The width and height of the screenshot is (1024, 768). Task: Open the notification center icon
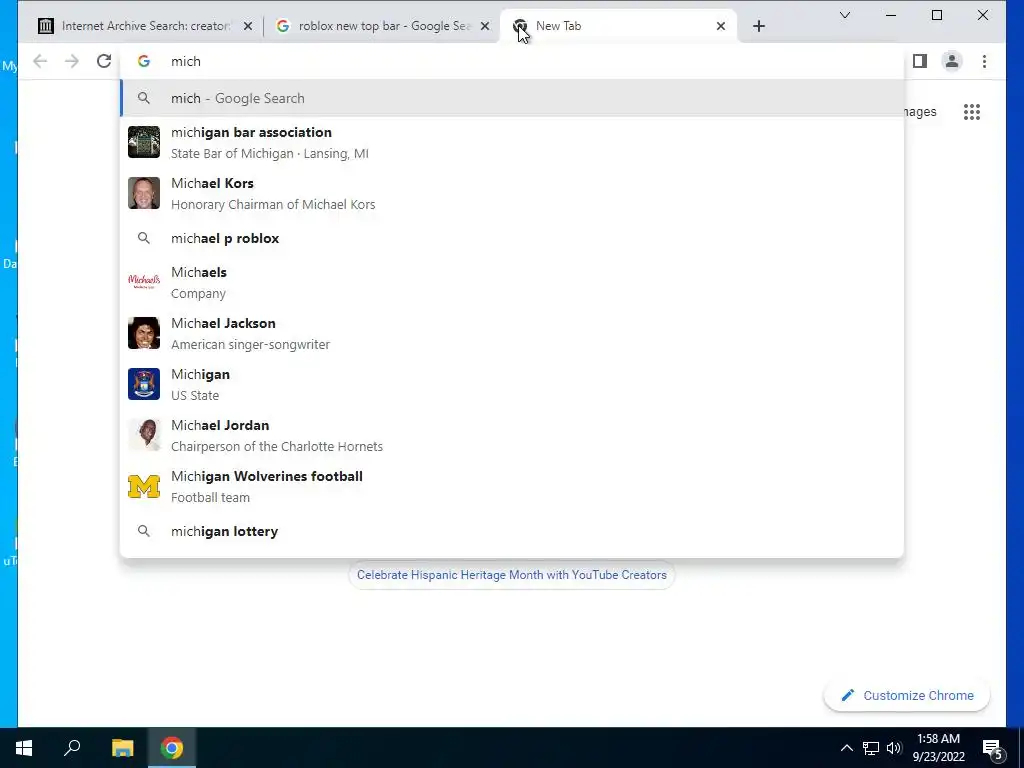(993, 748)
